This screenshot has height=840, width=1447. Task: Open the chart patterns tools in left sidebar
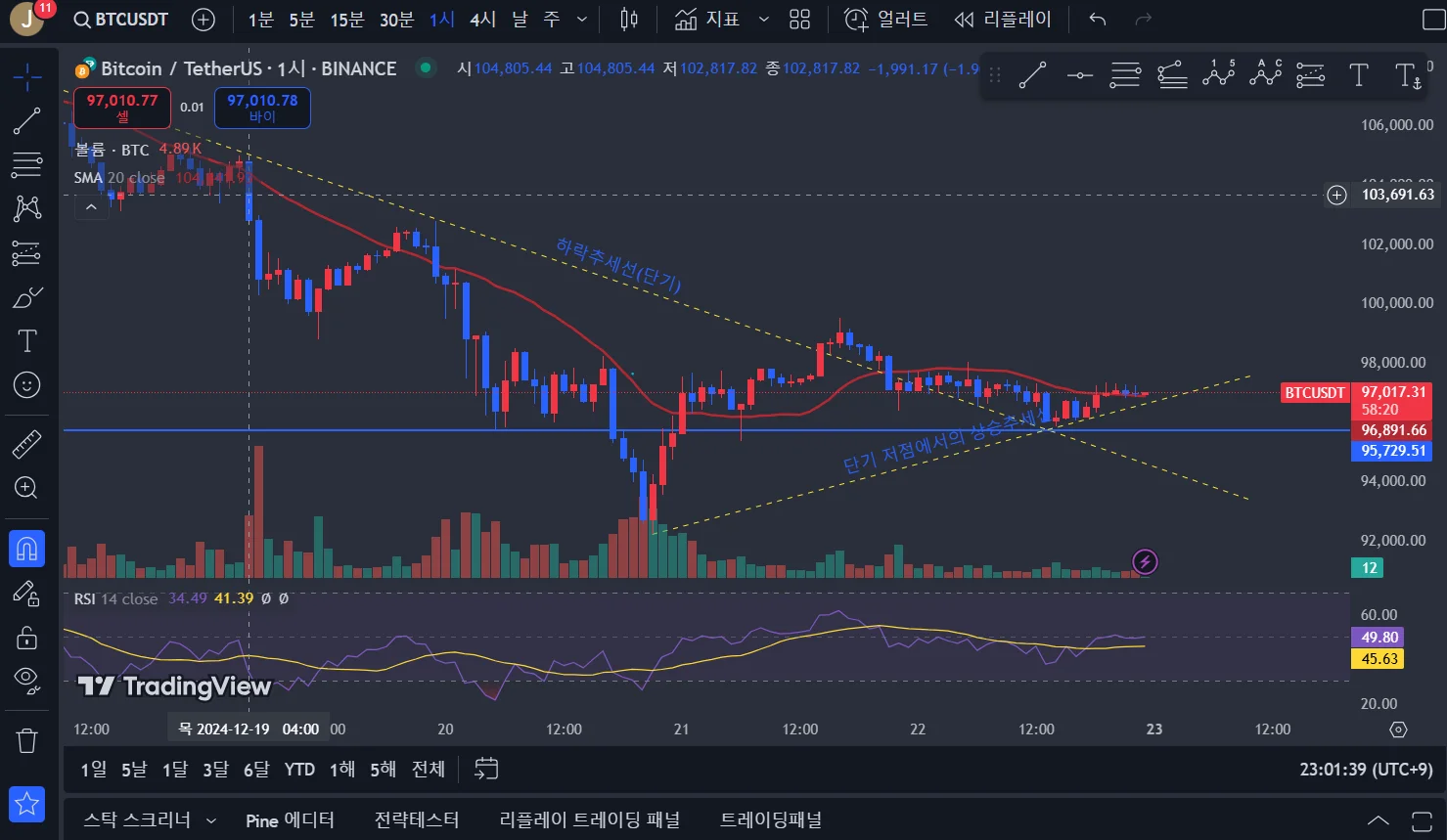click(x=26, y=208)
